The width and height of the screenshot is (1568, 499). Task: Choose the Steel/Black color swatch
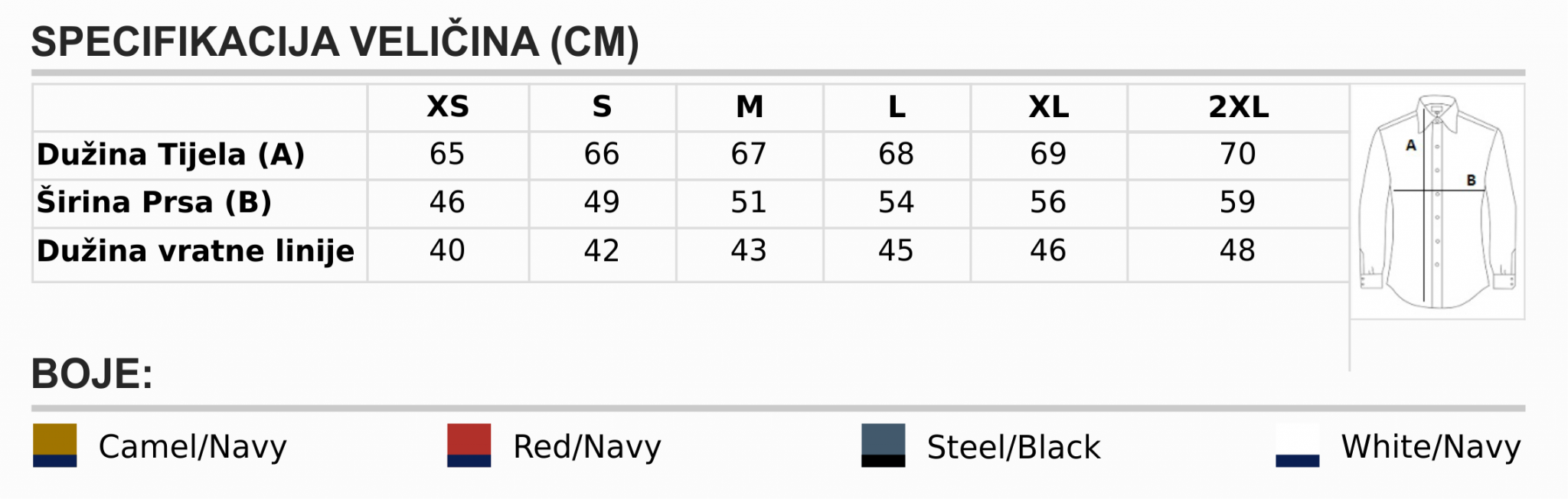tap(883, 445)
